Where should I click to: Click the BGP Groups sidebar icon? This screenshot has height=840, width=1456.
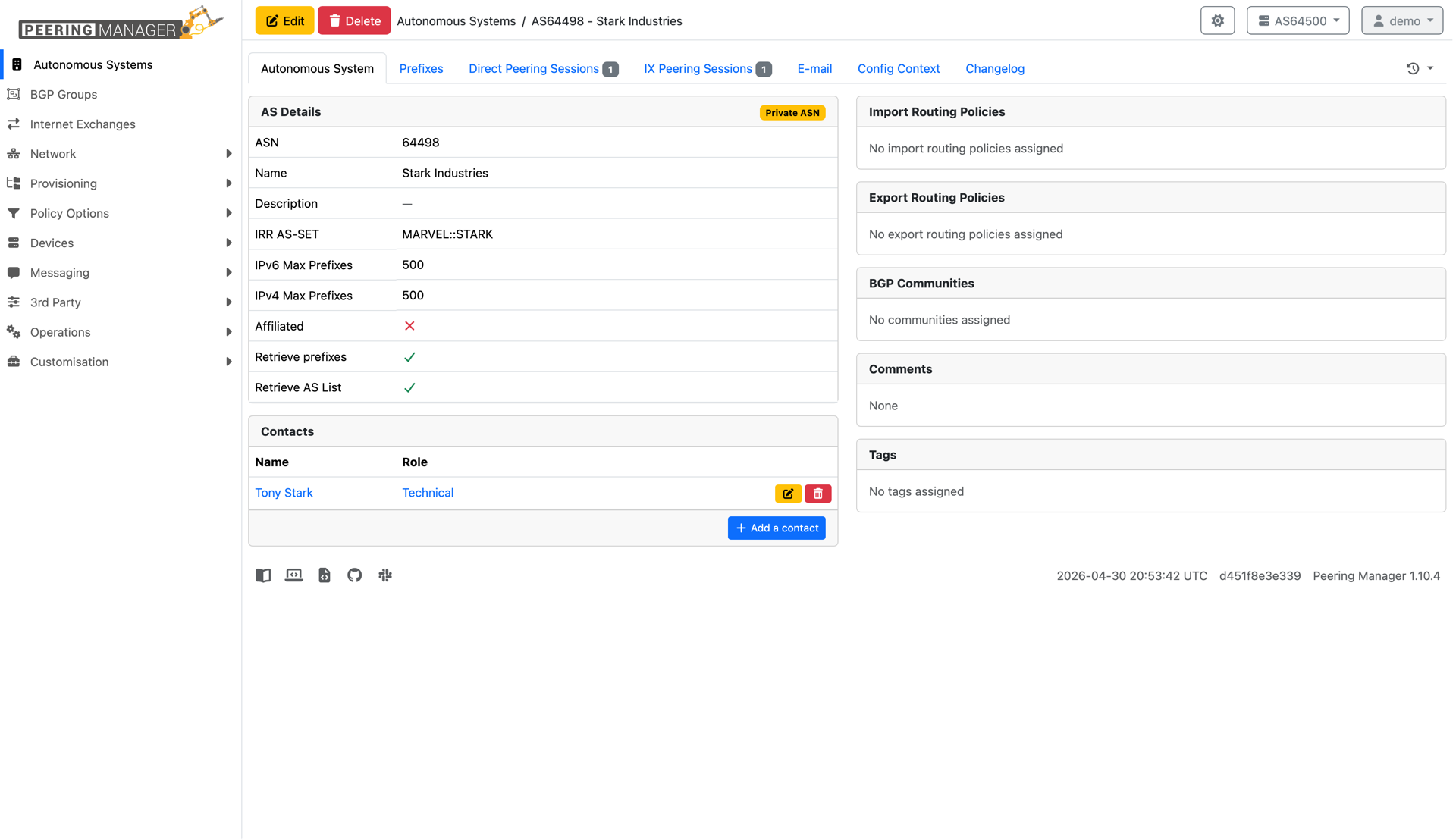pyautogui.click(x=14, y=95)
